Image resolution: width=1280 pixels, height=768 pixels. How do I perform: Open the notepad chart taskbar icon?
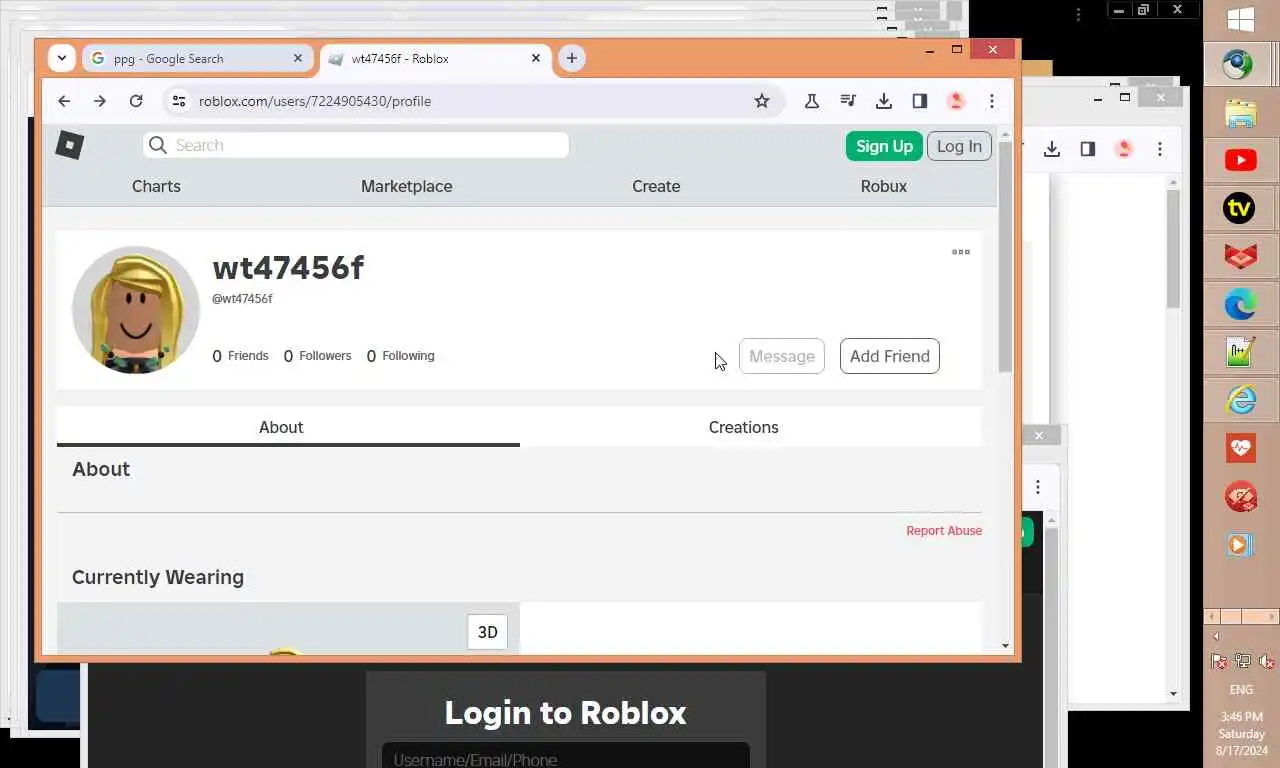point(1241,352)
